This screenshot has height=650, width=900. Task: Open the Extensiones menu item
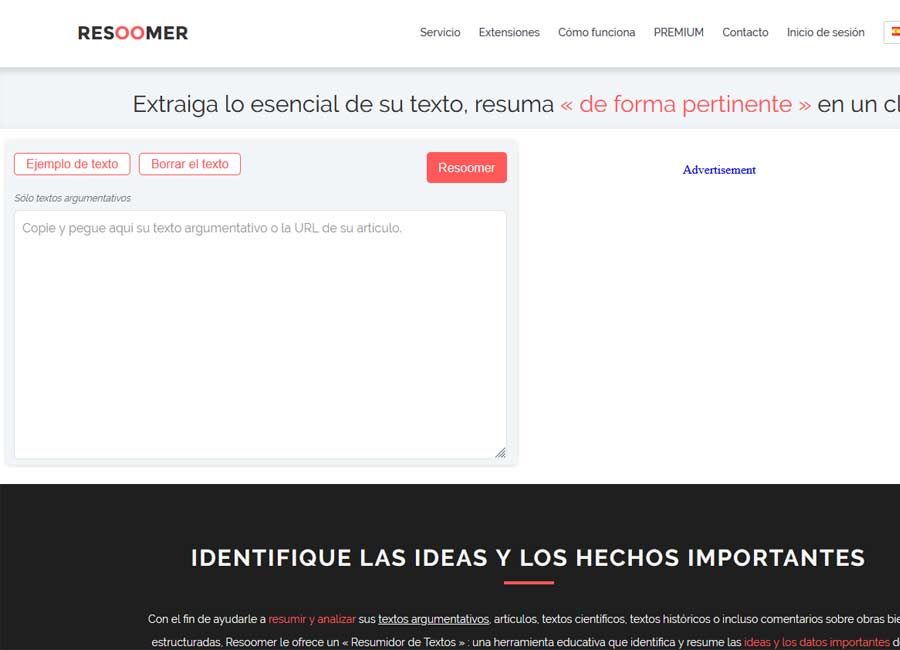tap(509, 33)
